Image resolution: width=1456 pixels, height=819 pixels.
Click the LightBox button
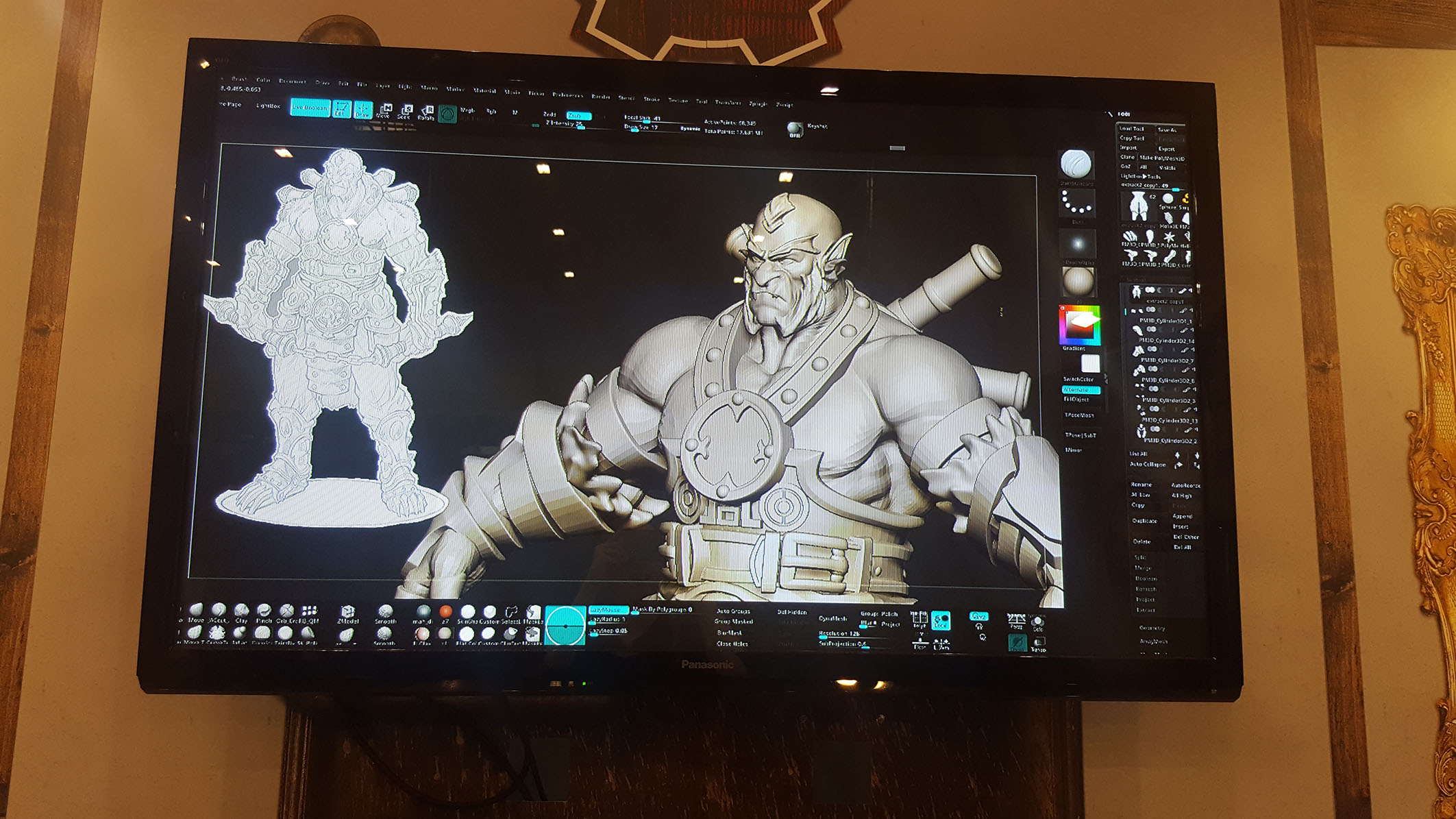click(268, 106)
